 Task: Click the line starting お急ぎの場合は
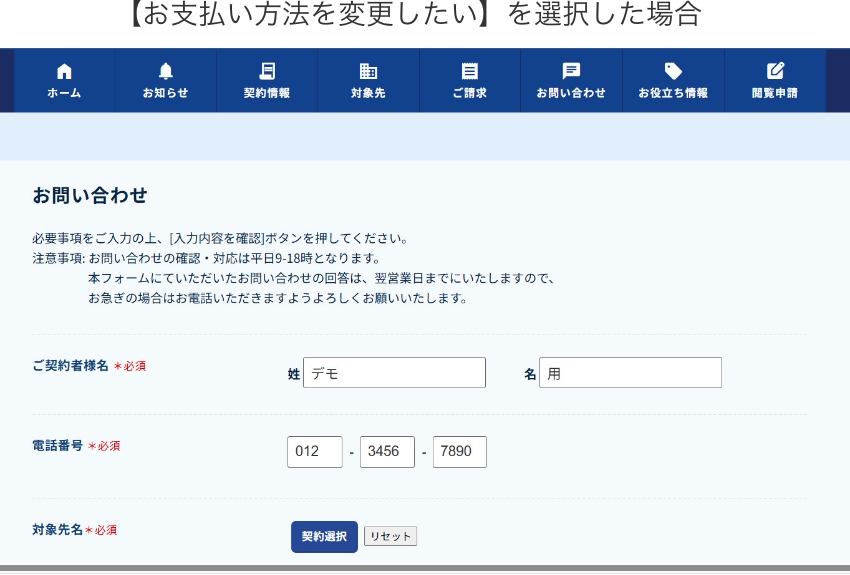coord(278,298)
